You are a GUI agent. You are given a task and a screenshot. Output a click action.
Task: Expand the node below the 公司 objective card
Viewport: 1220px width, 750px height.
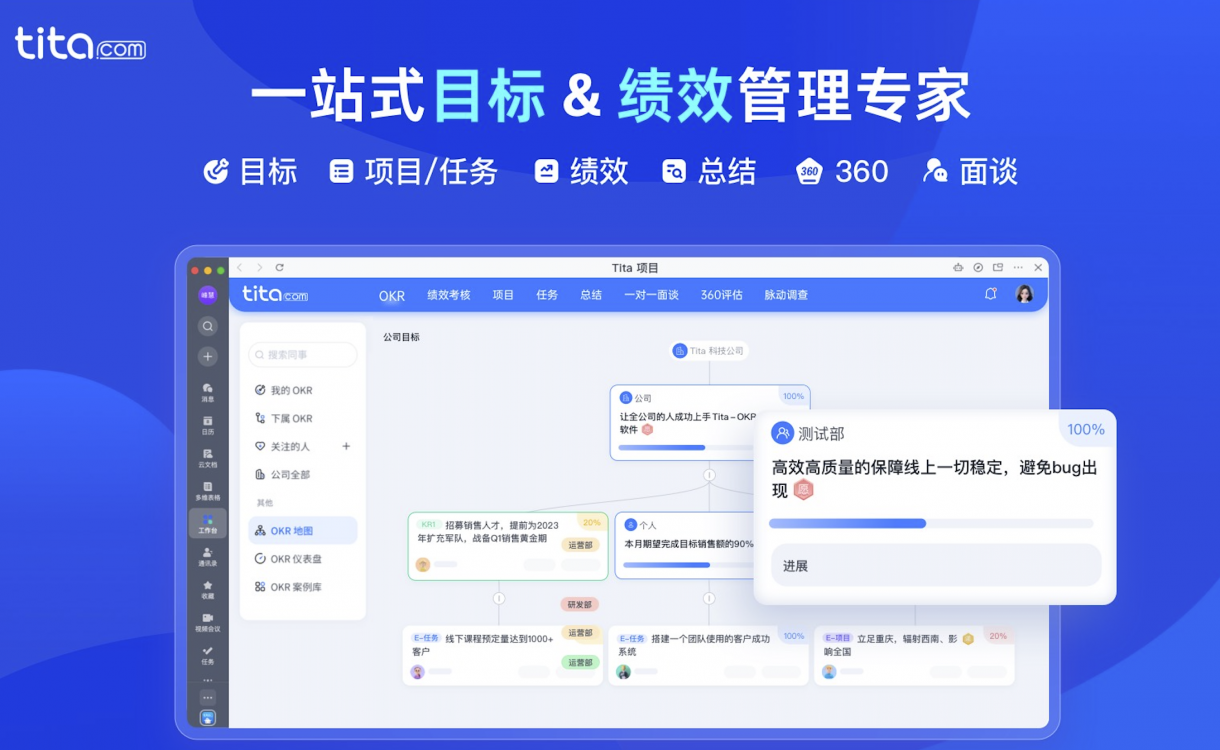(x=709, y=475)
